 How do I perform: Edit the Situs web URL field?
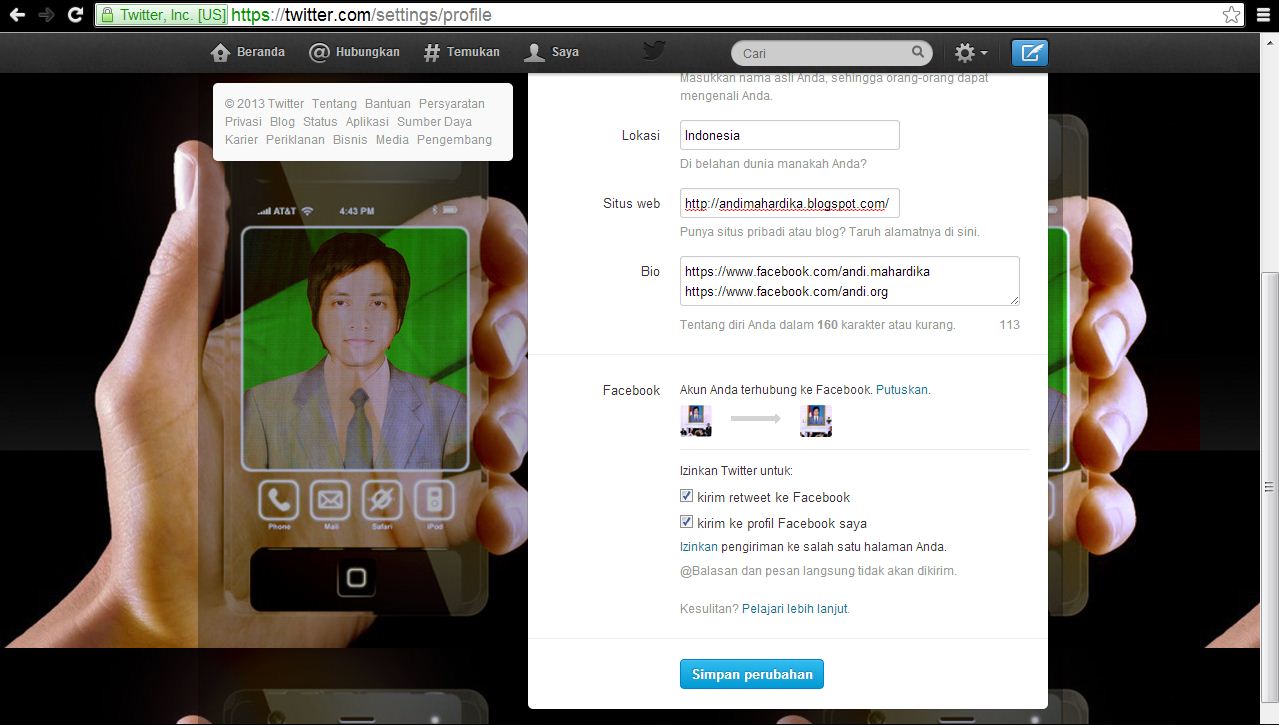(789, 203)
